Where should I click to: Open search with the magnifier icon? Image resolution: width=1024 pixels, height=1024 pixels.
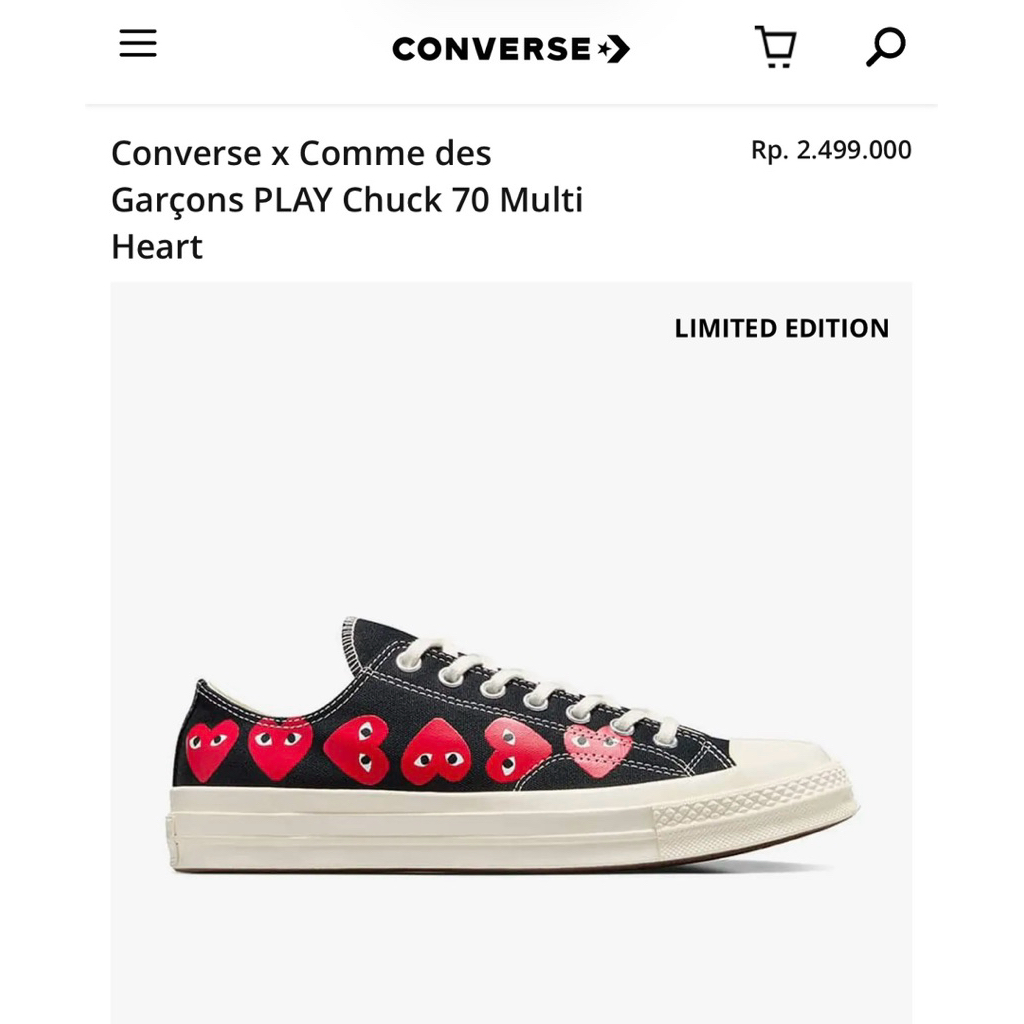pos(884,46)
